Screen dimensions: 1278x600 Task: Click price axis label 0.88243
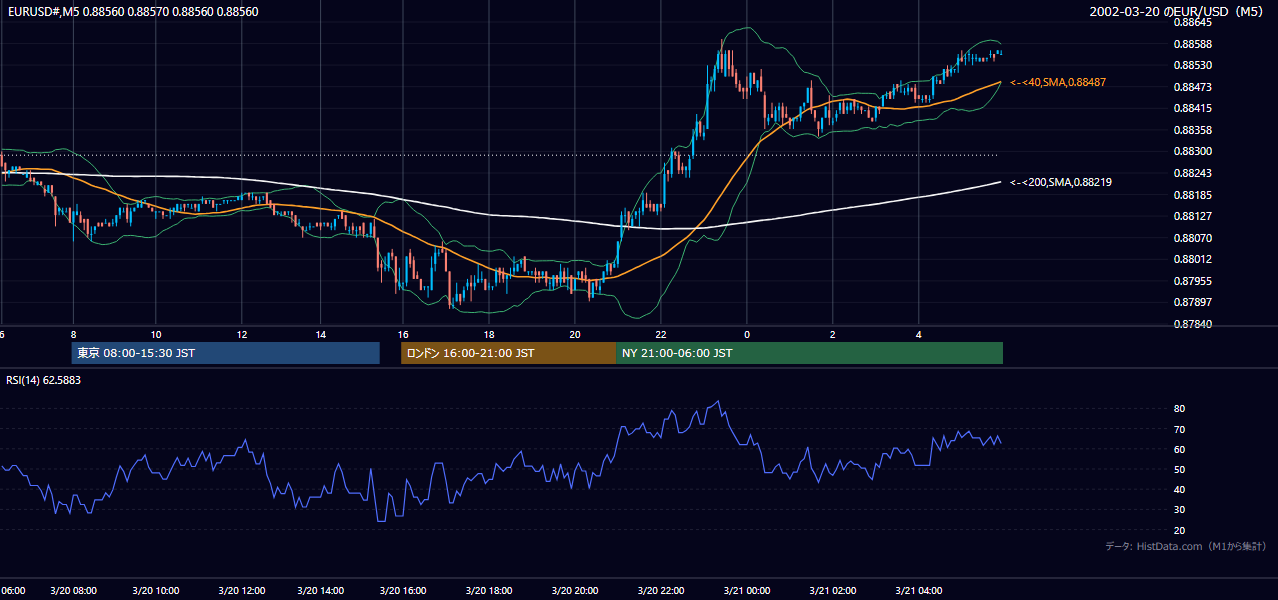(x=1192, y=173)
